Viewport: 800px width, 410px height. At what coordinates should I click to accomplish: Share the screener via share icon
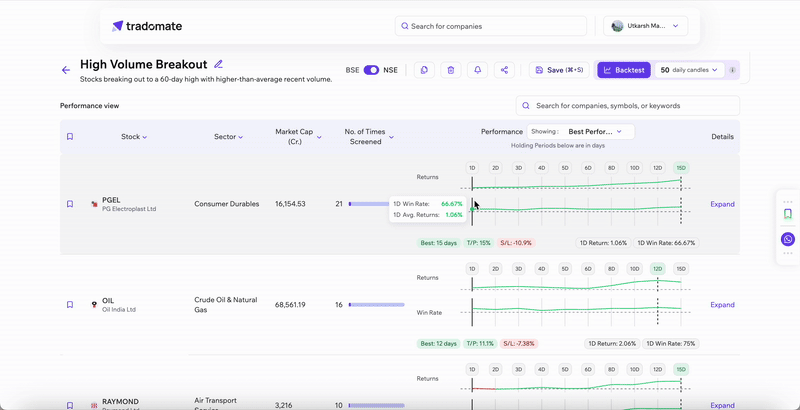coord(504,70)
